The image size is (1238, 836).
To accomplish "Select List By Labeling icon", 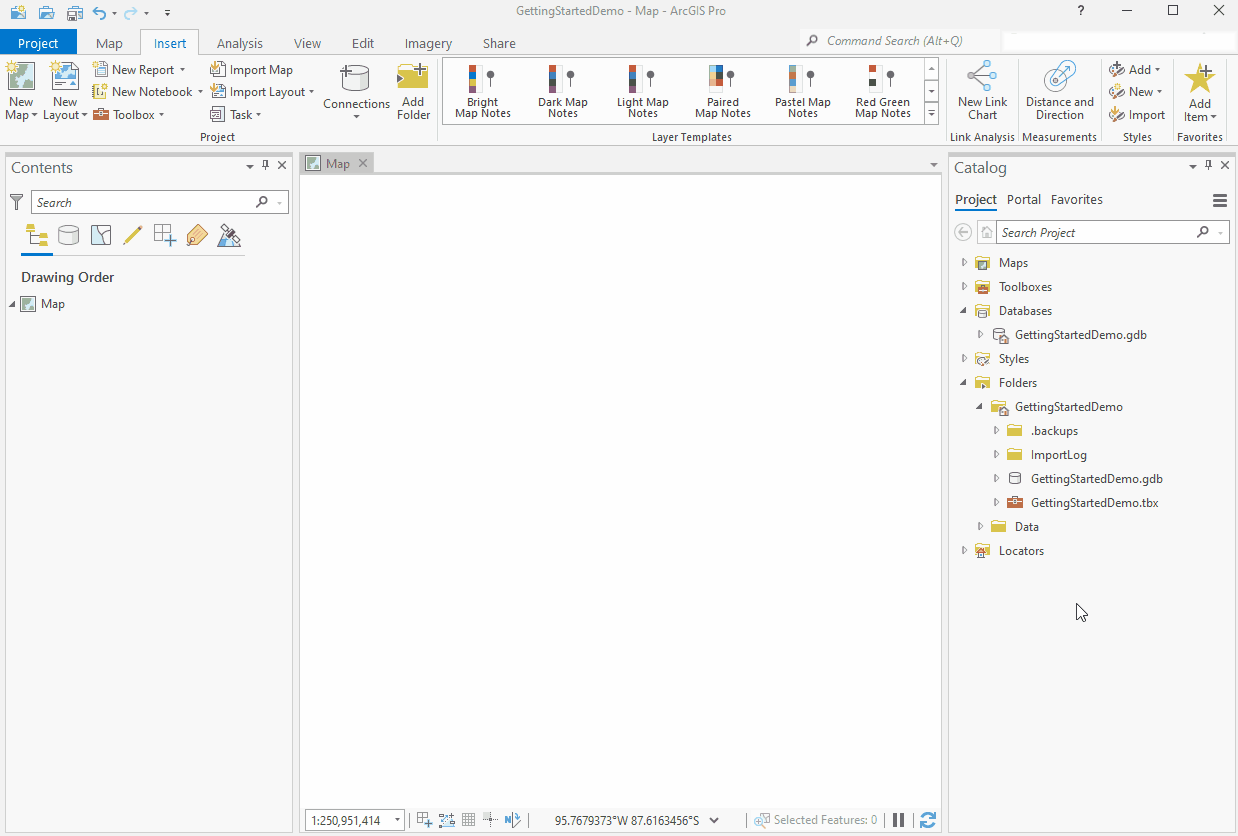I will [197, 236].
